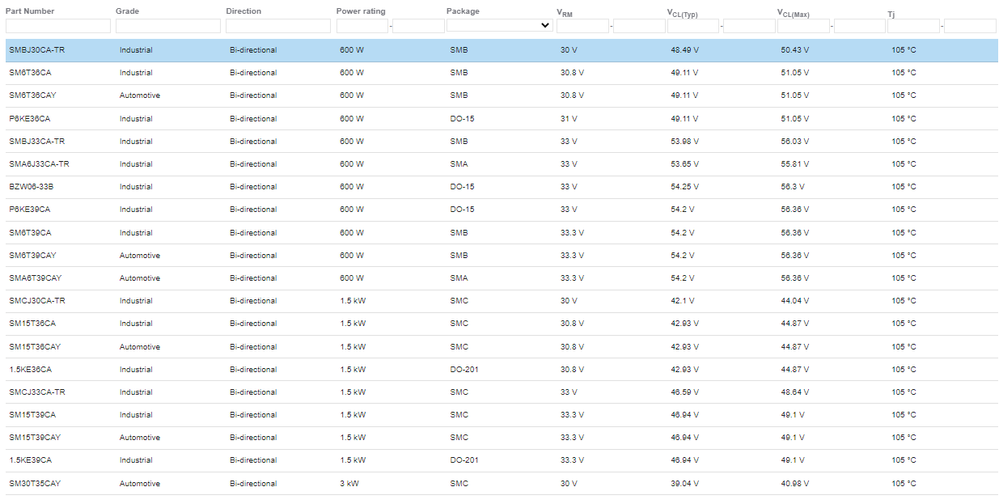Select part number SM15T36CA
Image resolution: width=999 pixels, height=500 pixels.
tap(32, 324)
